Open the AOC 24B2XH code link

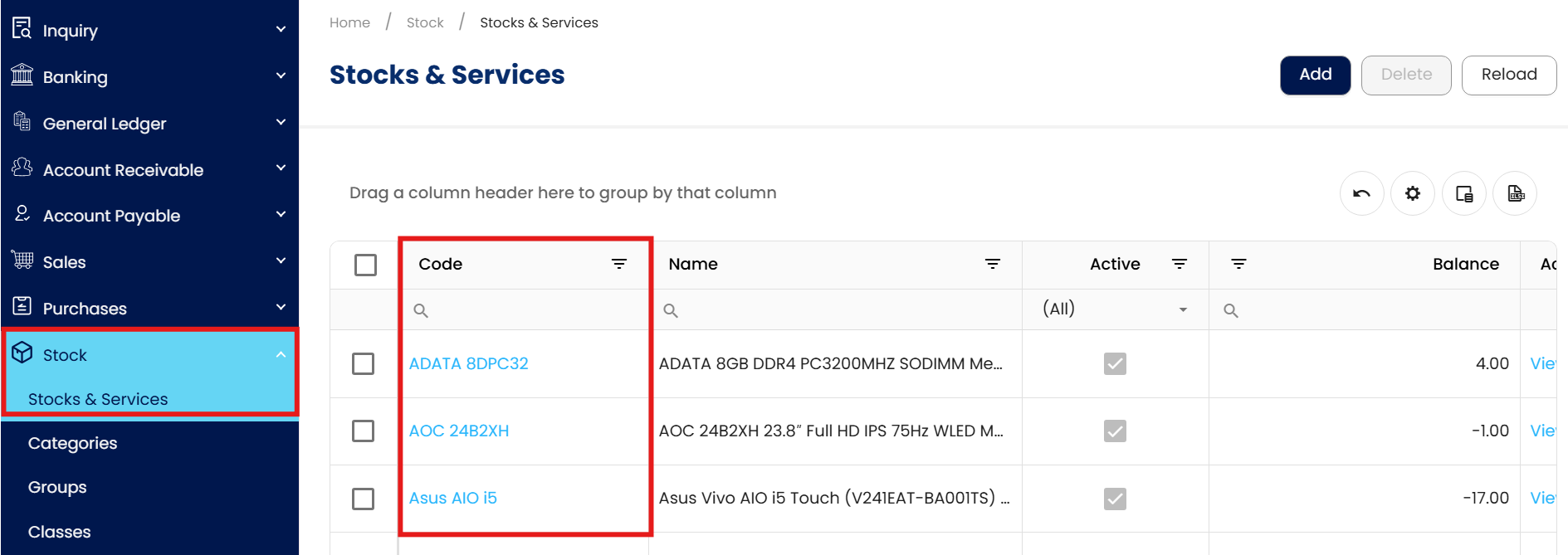[459, 431]
